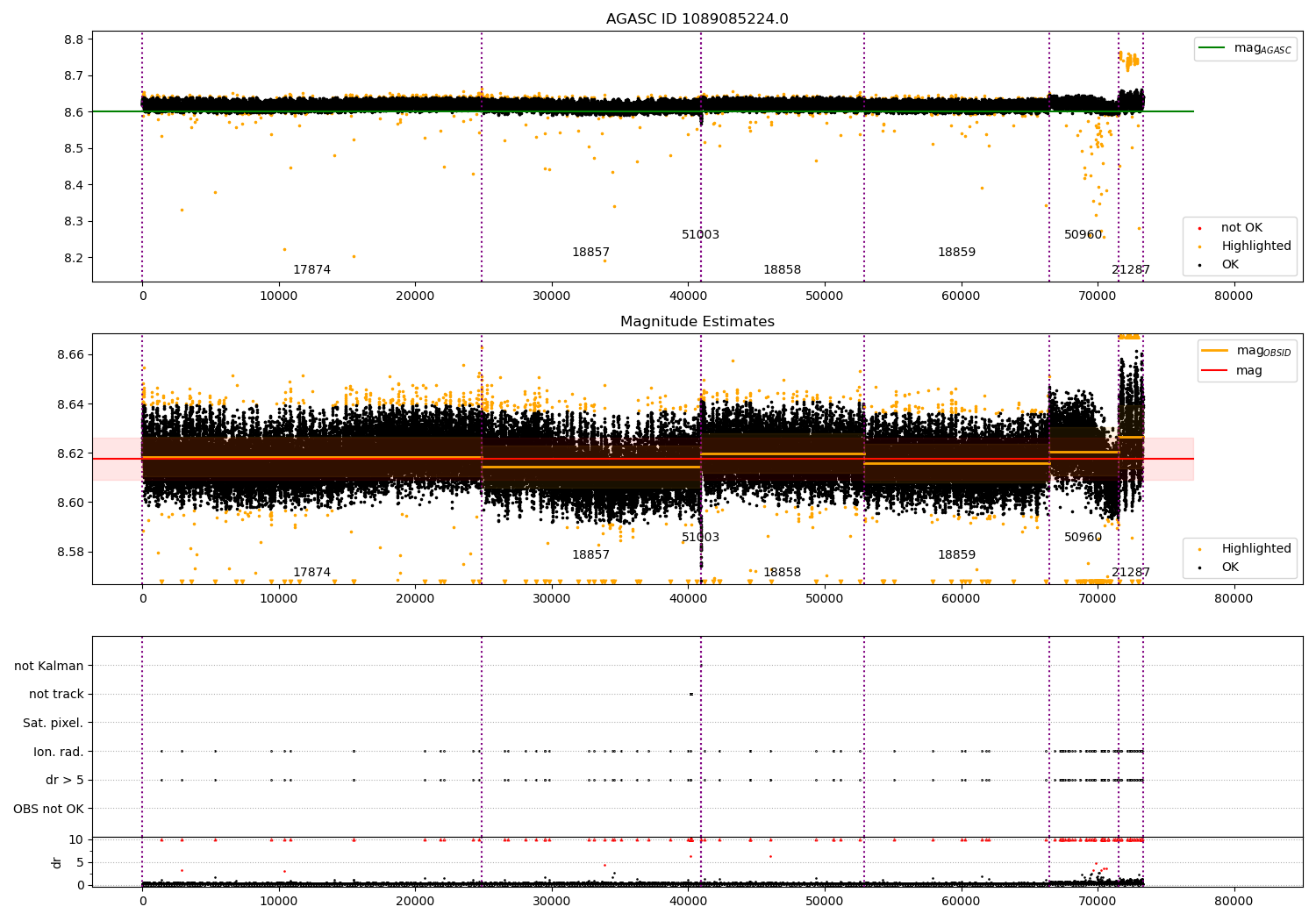Click obsid label 18858 in AGASC ID plot

pyautogui.click(x=782, y=270)
